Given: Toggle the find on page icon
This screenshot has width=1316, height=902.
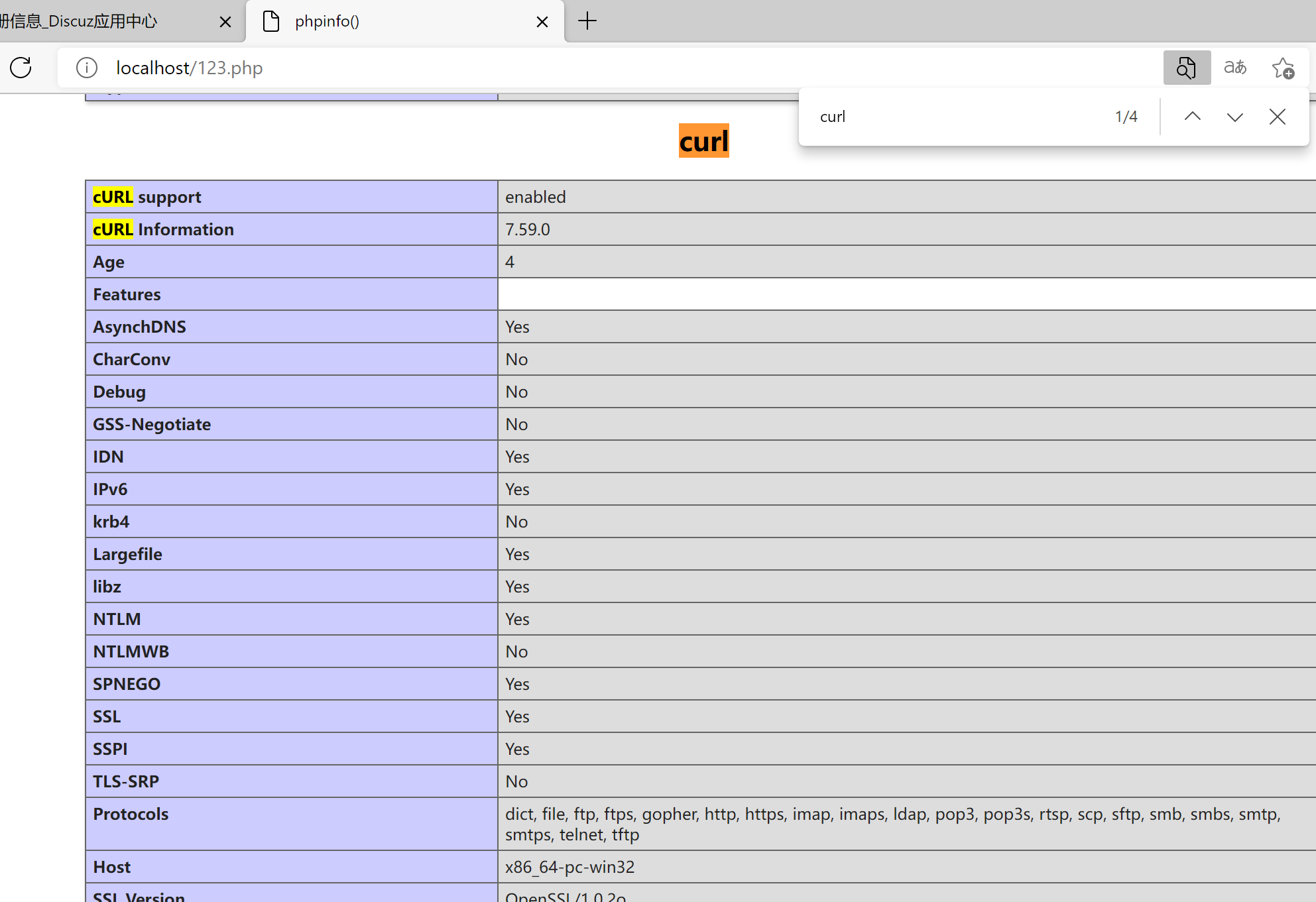Looking at the screenshot, I should tap(1186, 68).
